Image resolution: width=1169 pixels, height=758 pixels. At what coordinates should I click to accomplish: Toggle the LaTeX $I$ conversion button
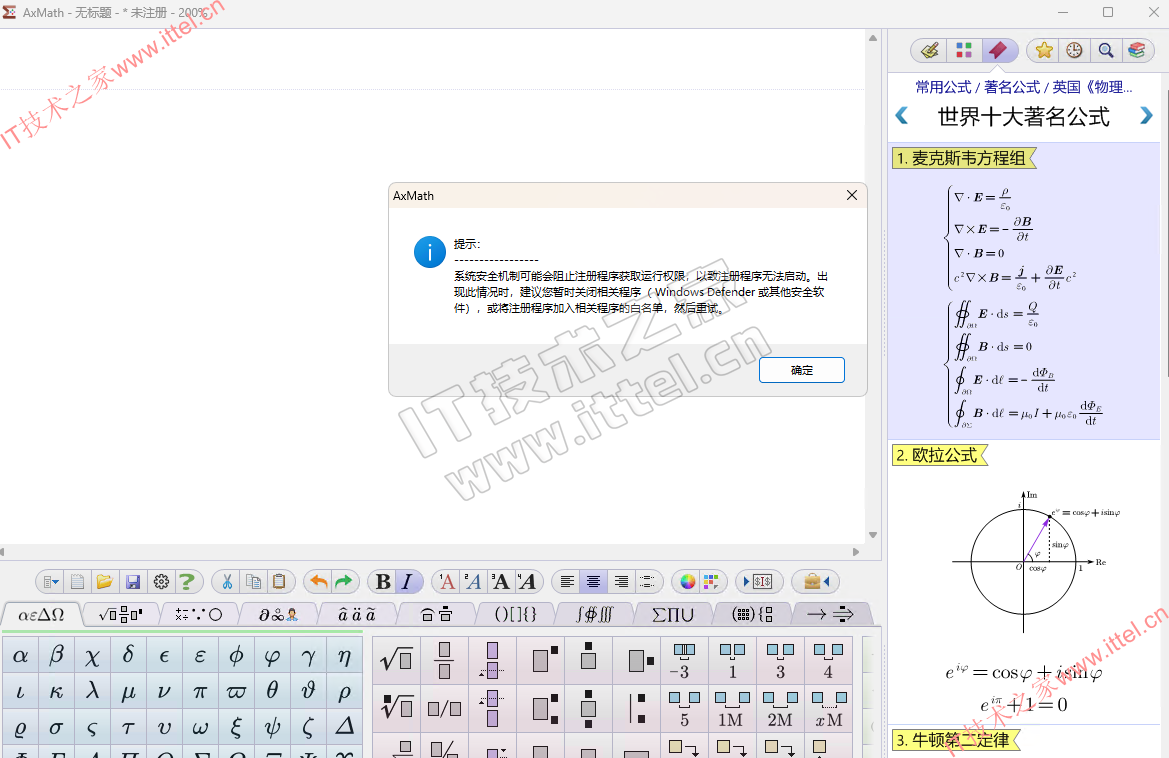tap(758, 581)
